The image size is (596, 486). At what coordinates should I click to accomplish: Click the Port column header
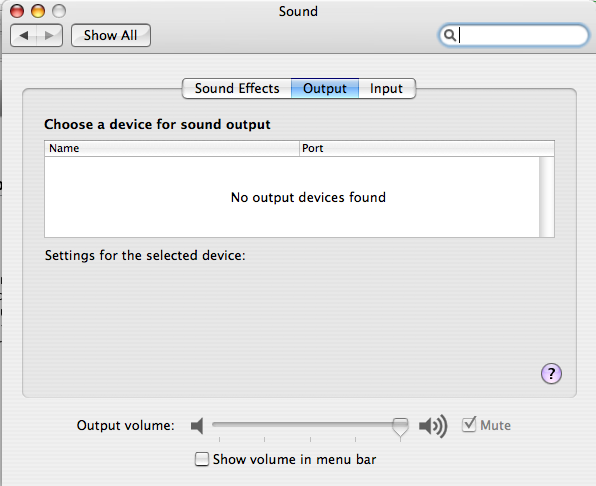click(427, 148)
